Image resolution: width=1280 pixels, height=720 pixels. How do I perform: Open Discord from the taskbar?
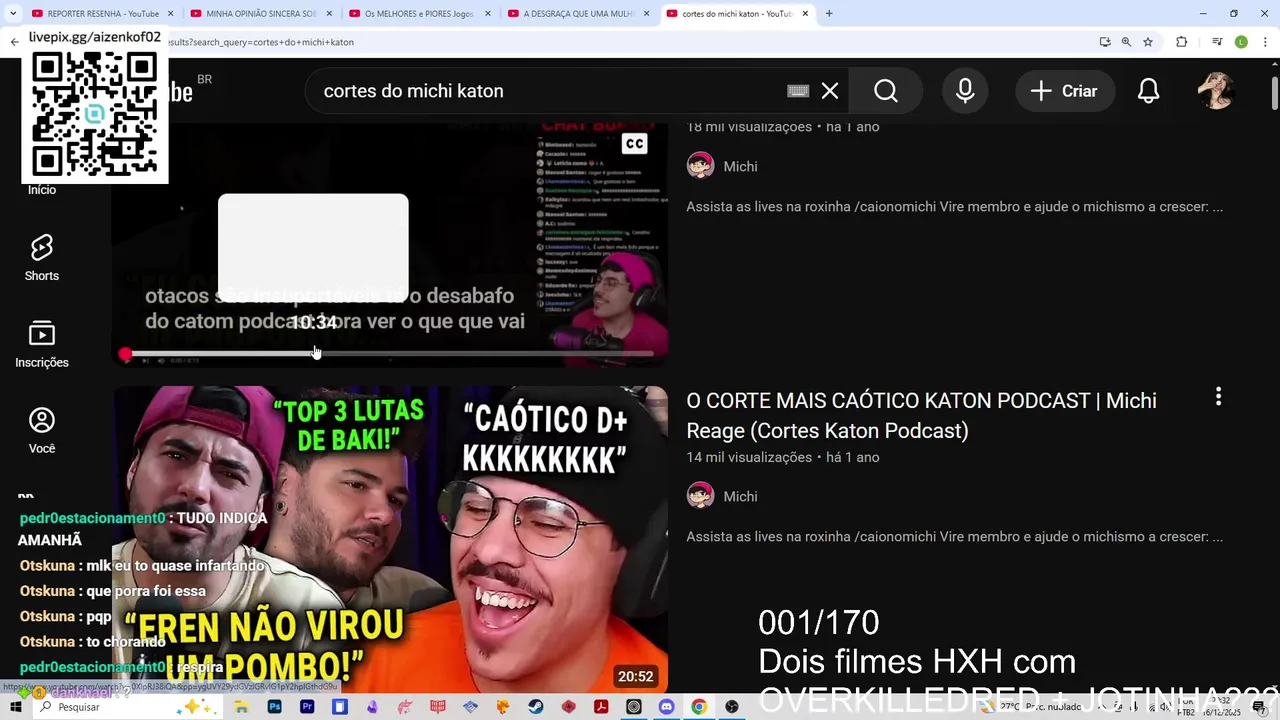[667, 707]
